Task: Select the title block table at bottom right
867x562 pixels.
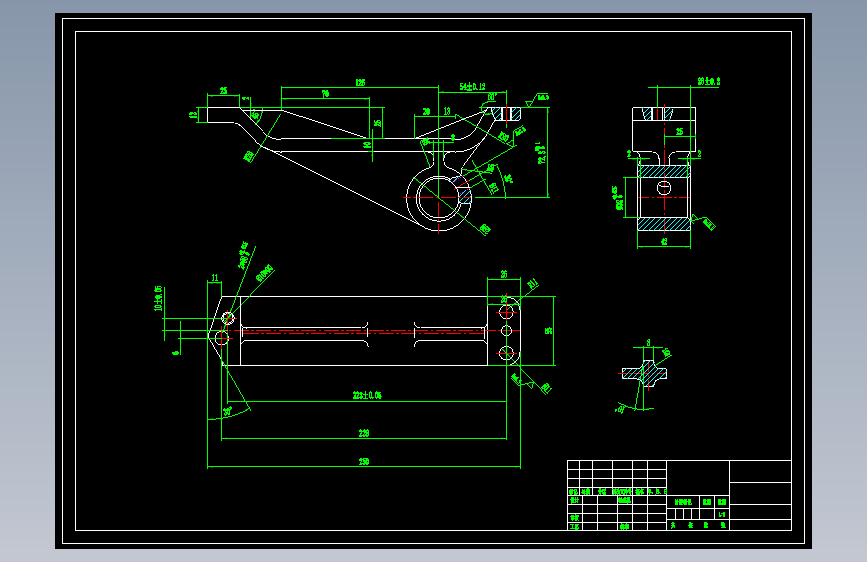Action: [680, 495]
